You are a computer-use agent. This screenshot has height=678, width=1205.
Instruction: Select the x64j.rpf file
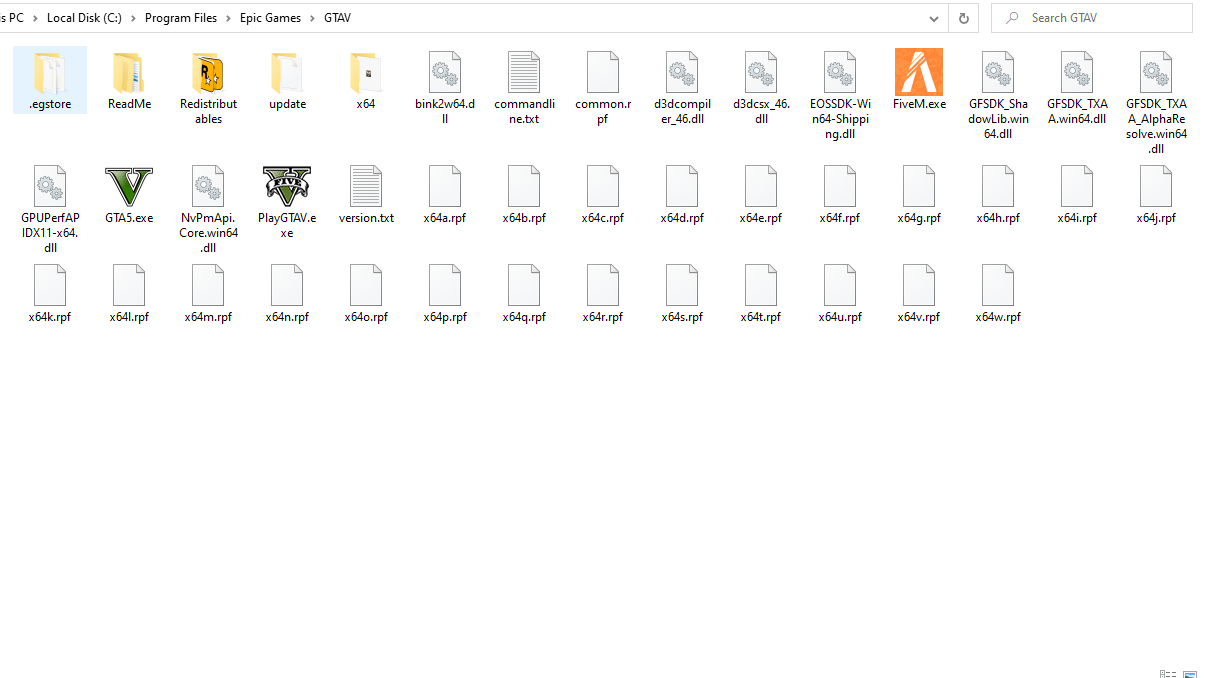(1156, 194)
